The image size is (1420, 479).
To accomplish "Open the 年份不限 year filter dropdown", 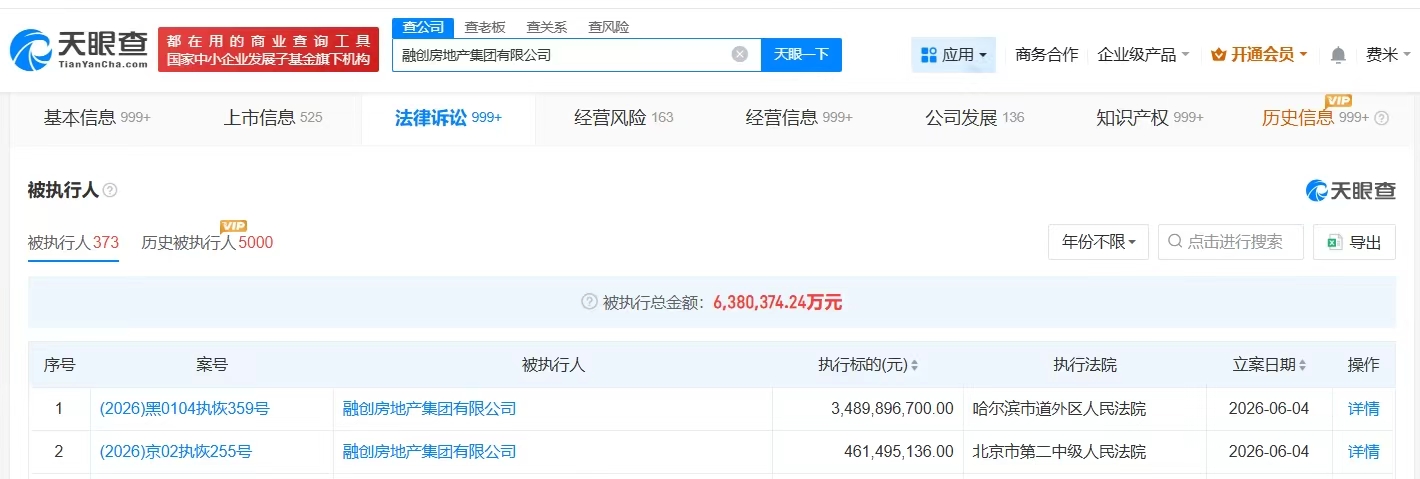I will (1098, 242).
